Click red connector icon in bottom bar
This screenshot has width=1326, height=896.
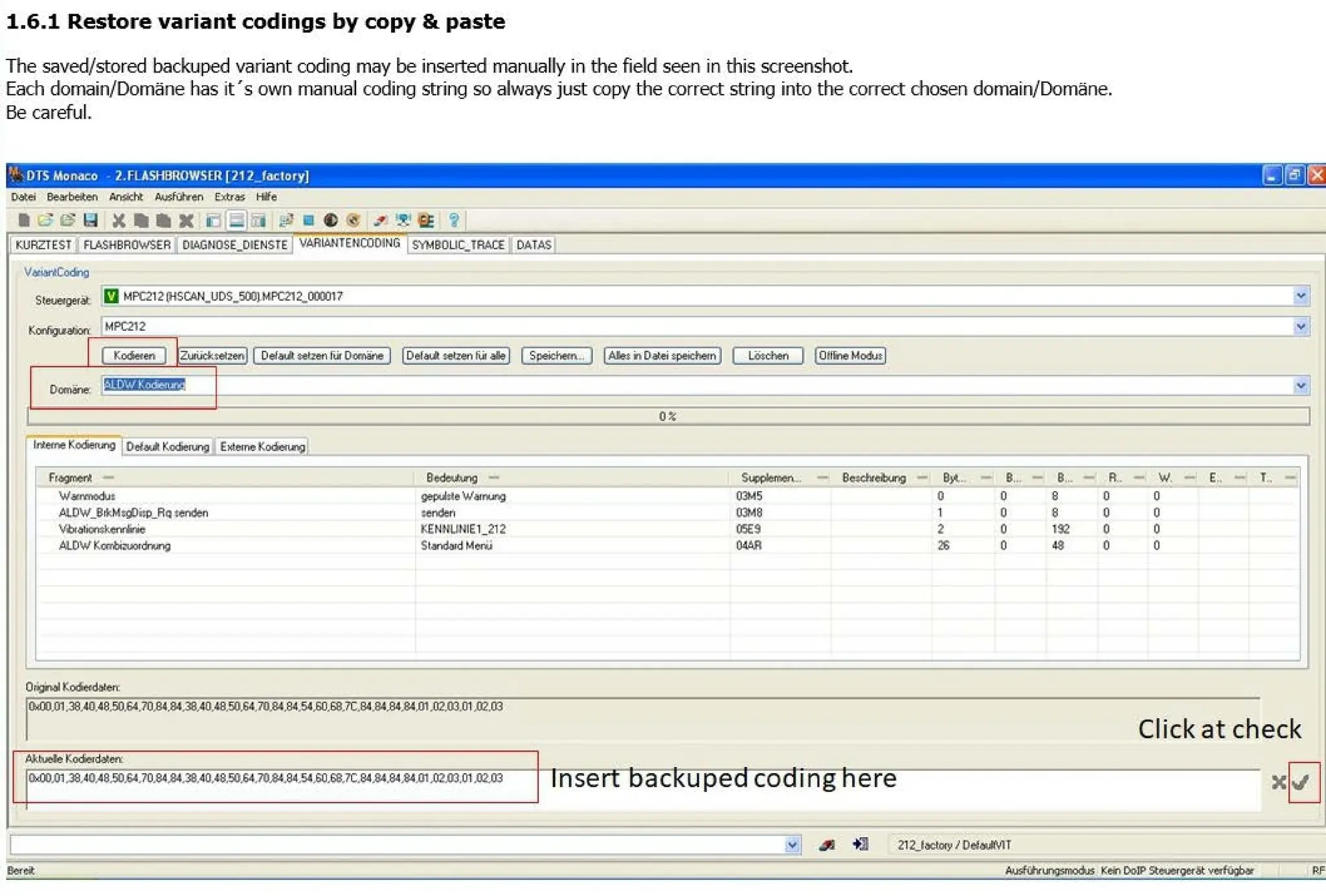tap(827, 845)
